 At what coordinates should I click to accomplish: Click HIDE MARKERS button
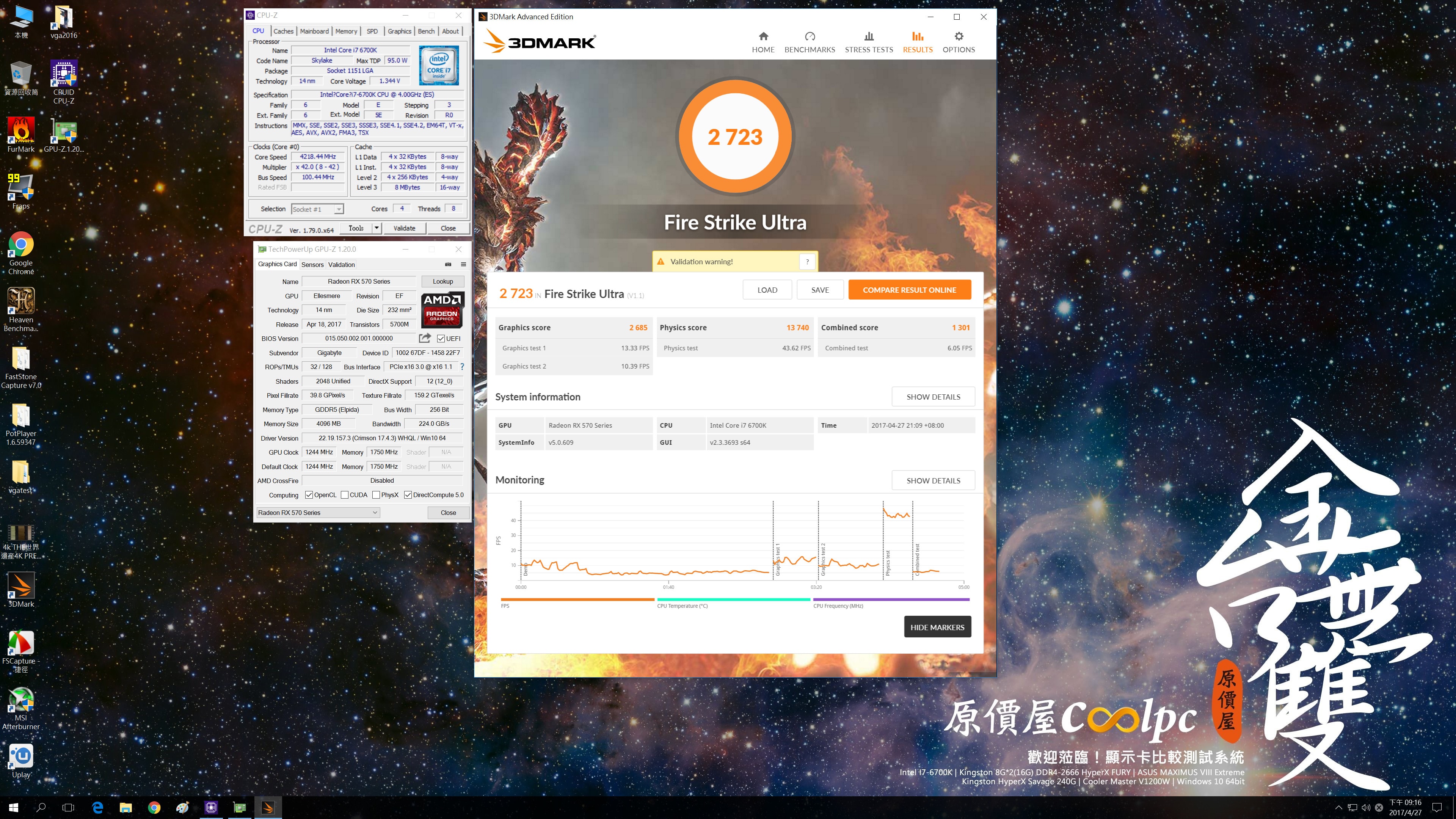tap(937, 627)
